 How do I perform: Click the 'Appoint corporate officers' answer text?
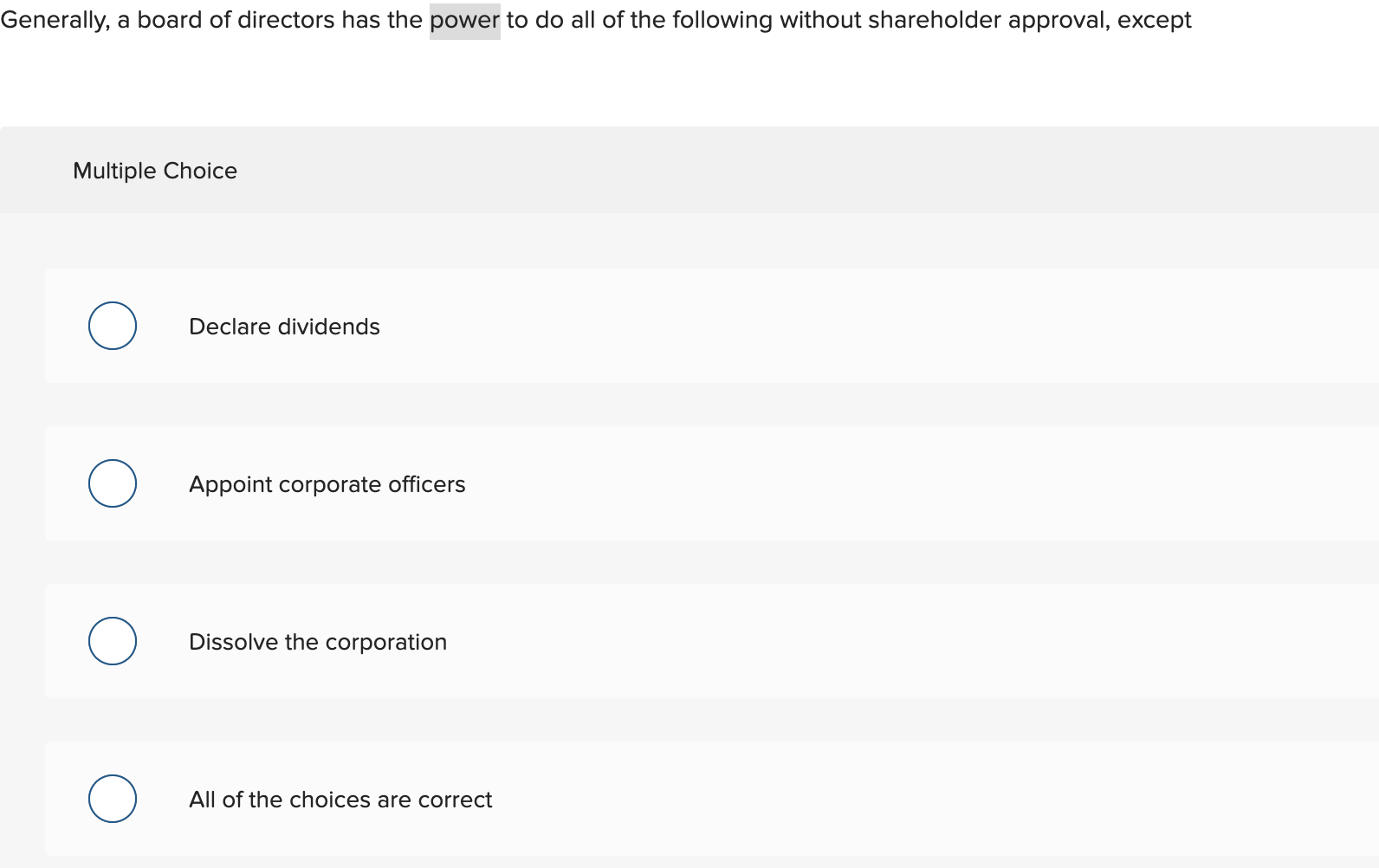[x=327, y=484]
